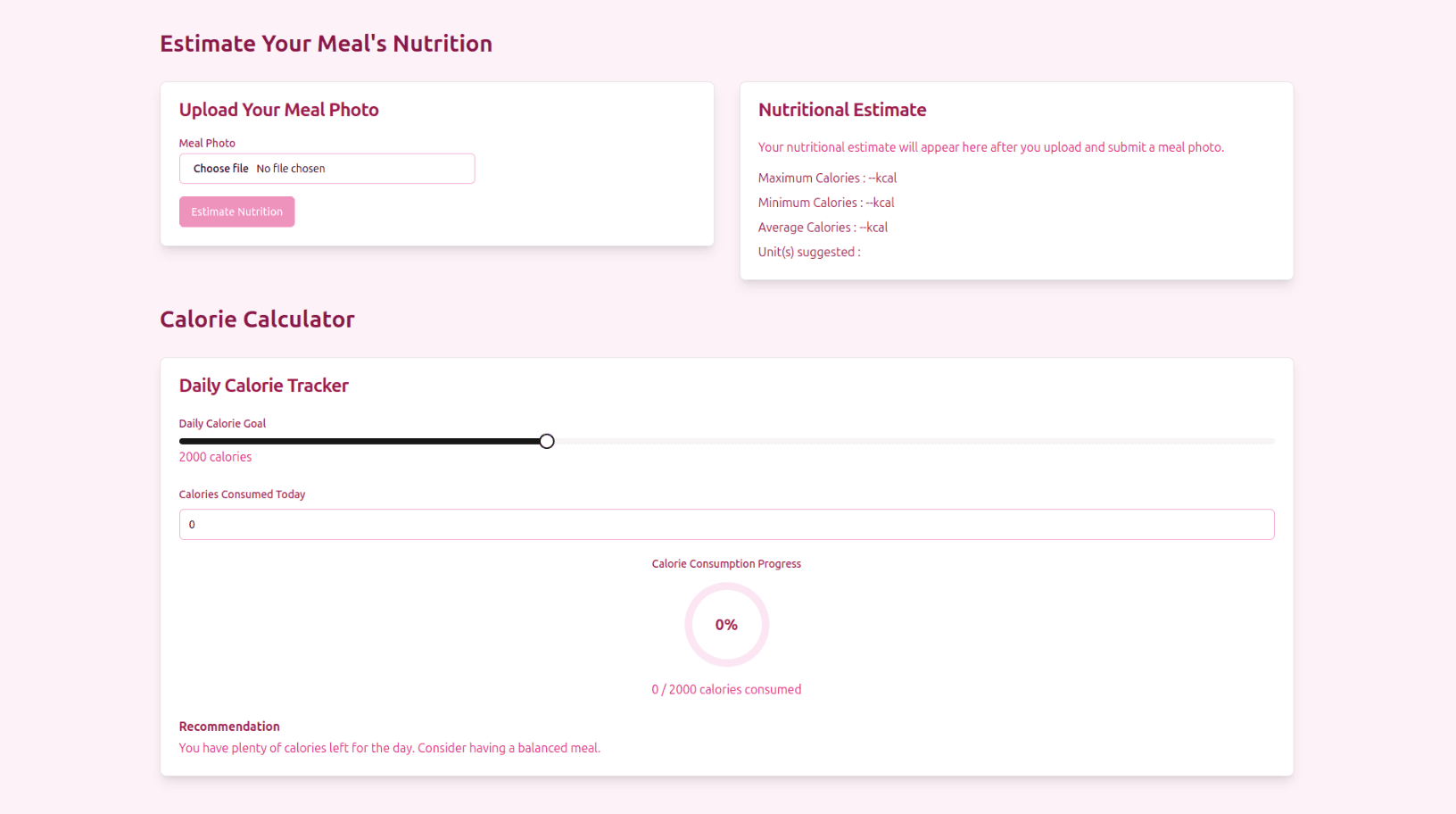Click the Maximum Calories line
Image resolution: width=1456 pixels, height=814 pixels.
[827, 179]
